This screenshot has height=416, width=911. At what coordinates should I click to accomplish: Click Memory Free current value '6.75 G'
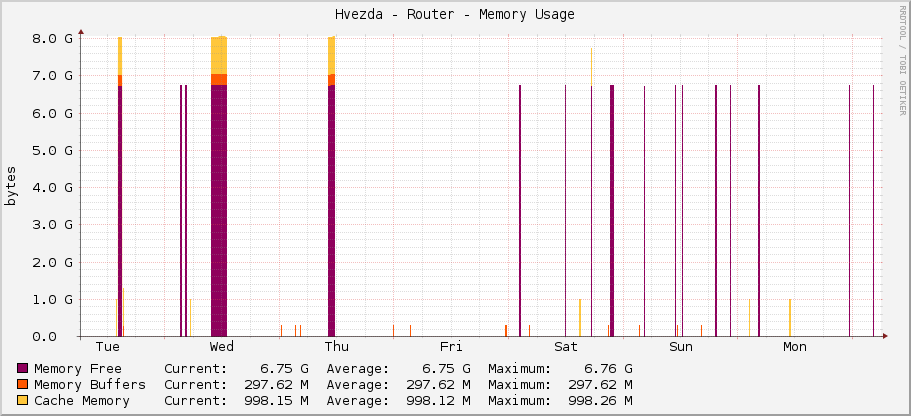click(285, 368)
